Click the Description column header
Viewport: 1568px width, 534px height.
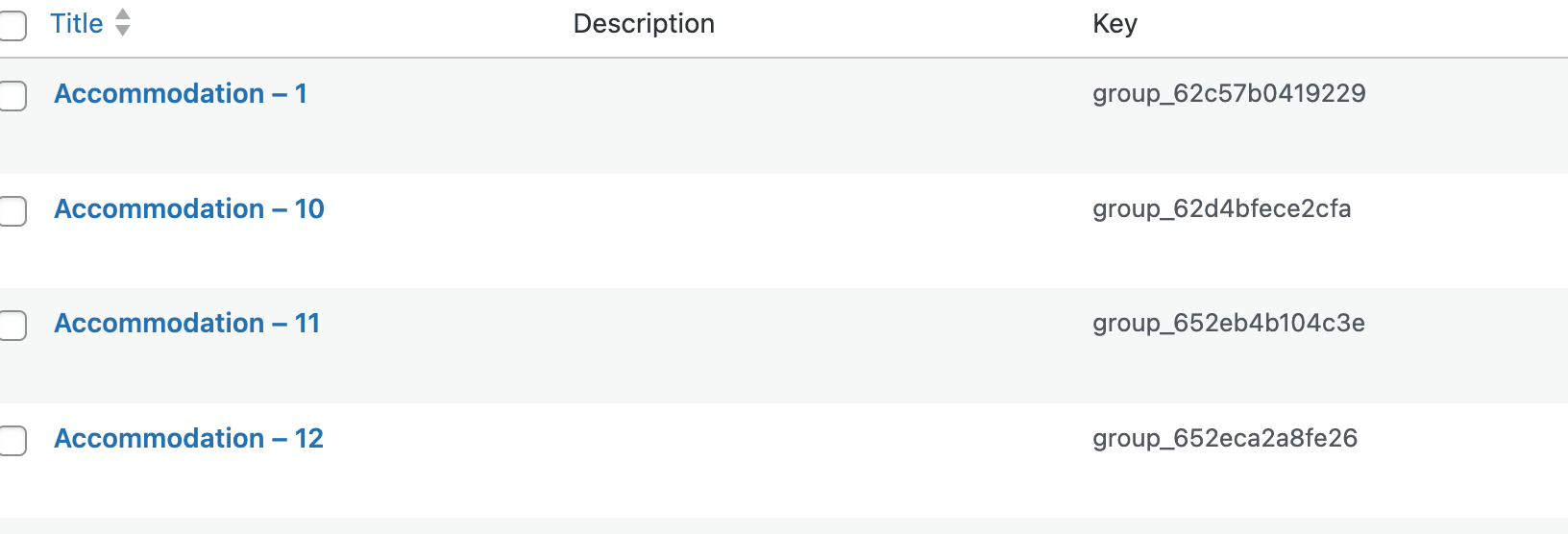(644, 23)
